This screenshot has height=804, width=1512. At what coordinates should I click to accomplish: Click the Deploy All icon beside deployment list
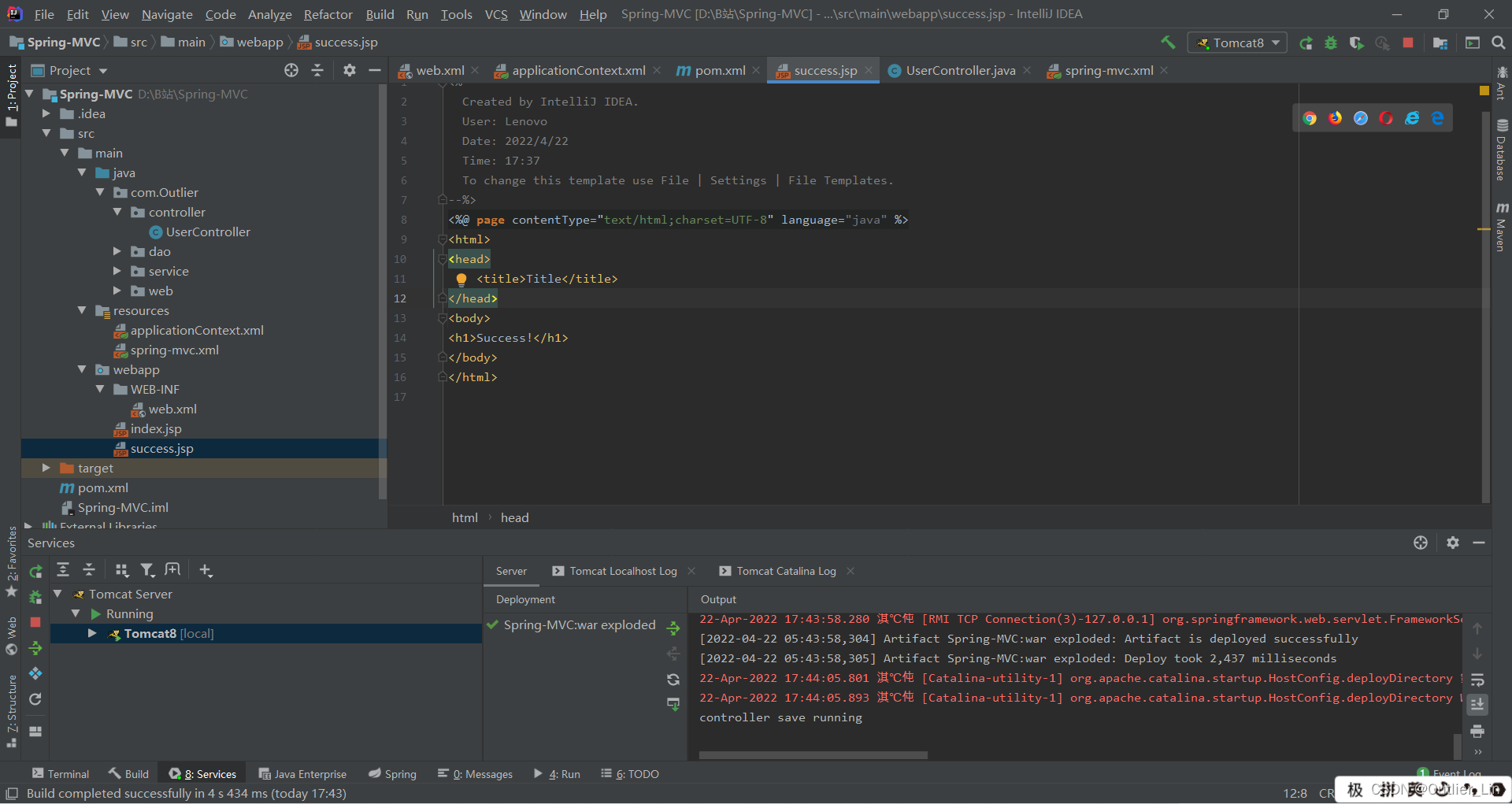pyautogui.click(x=673, y=628)
